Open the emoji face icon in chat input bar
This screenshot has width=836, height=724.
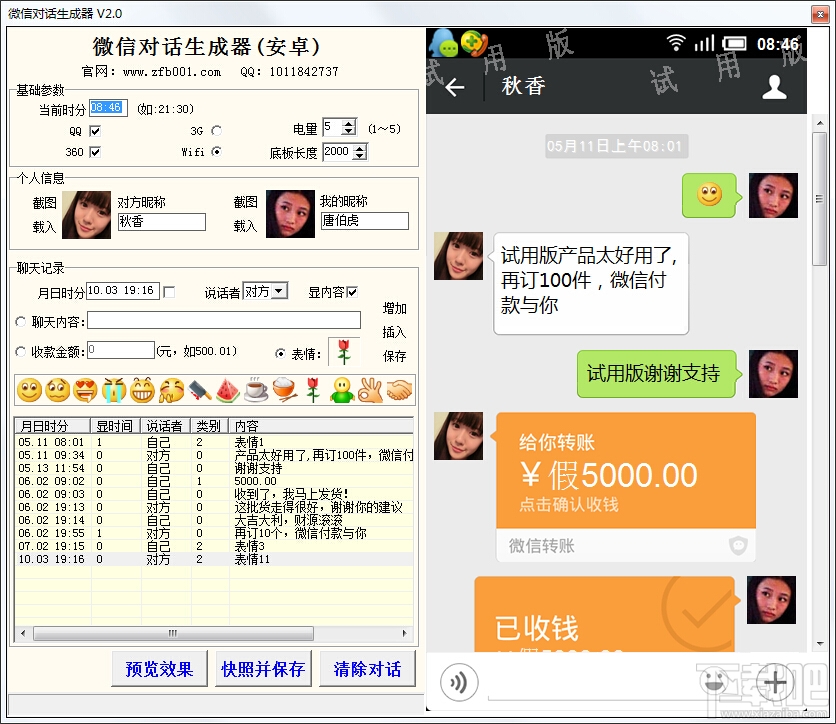(714, 682)
